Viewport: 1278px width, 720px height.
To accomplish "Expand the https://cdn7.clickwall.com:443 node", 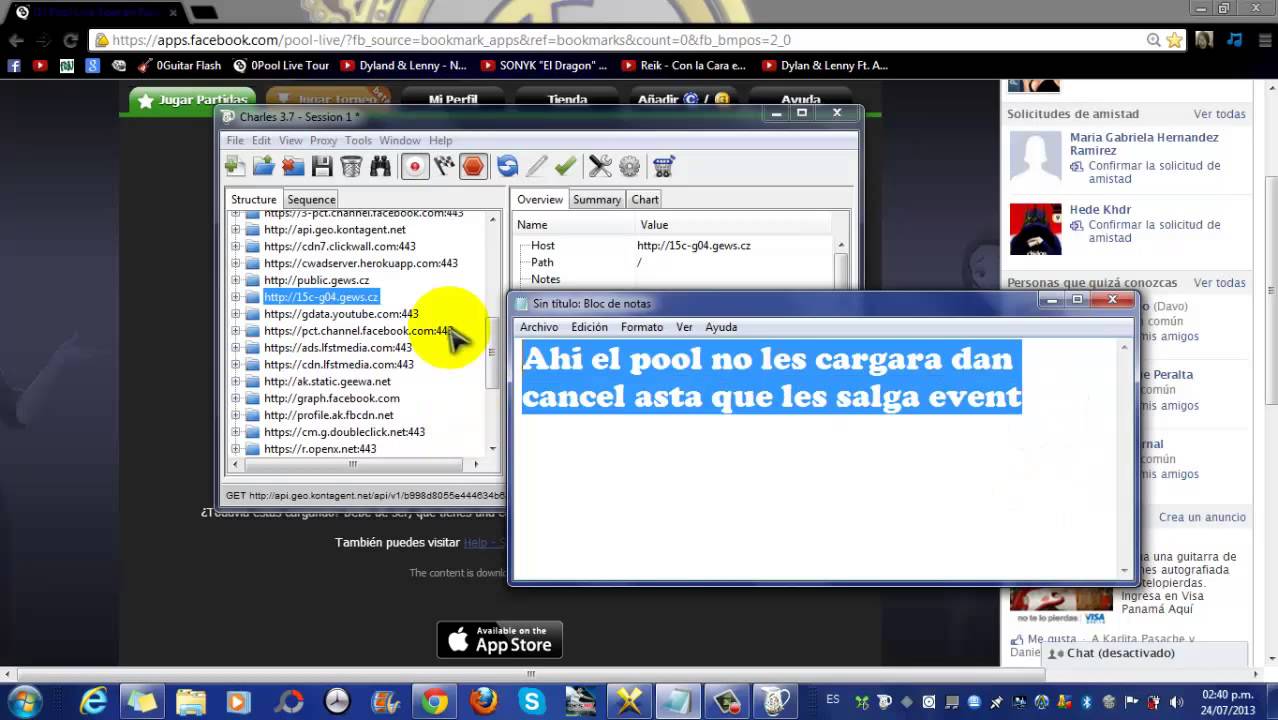I will pyautogui.click(x=236, y=246).
